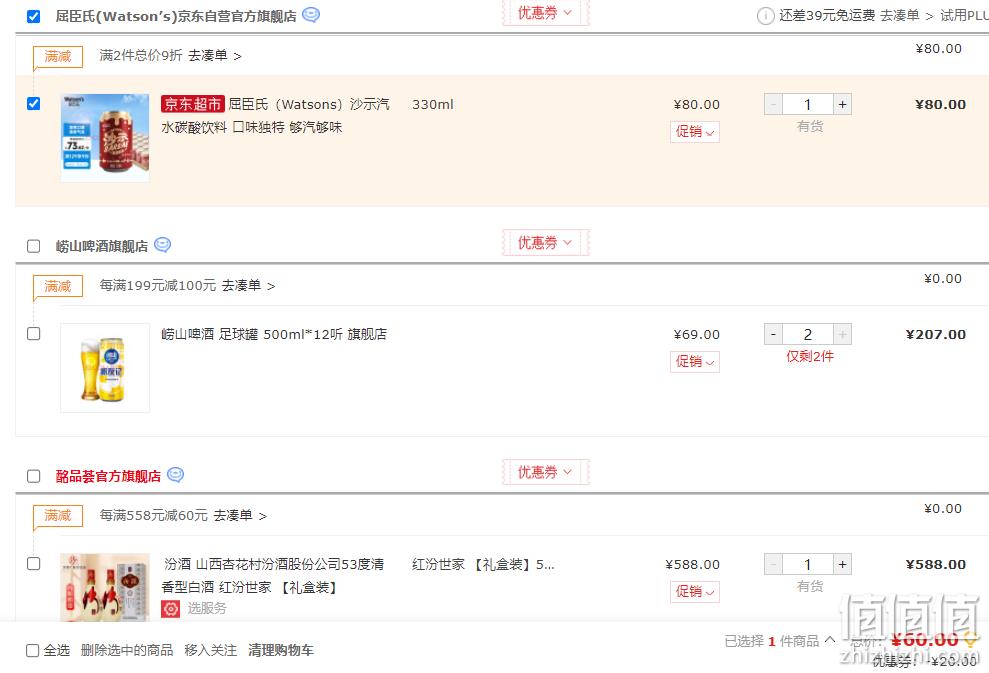Tick the 全选 checkbox in the bottom bar

tap(32, 650)
